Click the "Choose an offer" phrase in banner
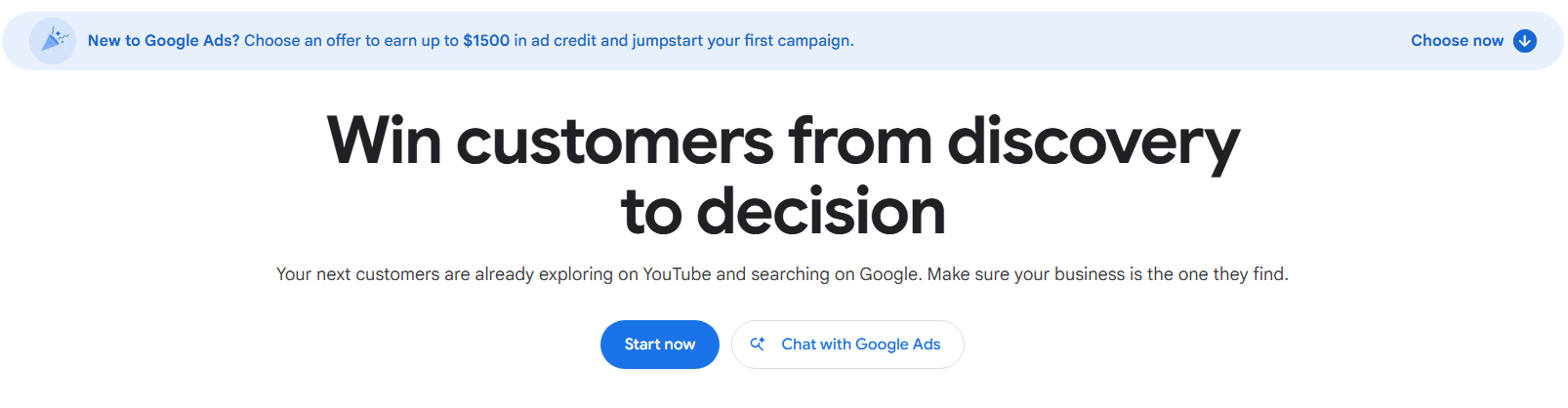This screenshot has width=1568, height=408. 303,41
